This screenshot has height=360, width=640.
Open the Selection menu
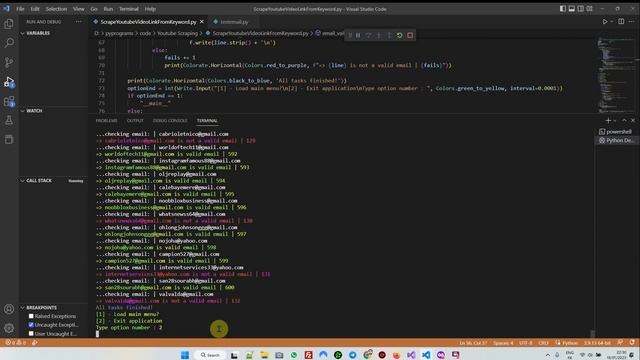(56, 9)
